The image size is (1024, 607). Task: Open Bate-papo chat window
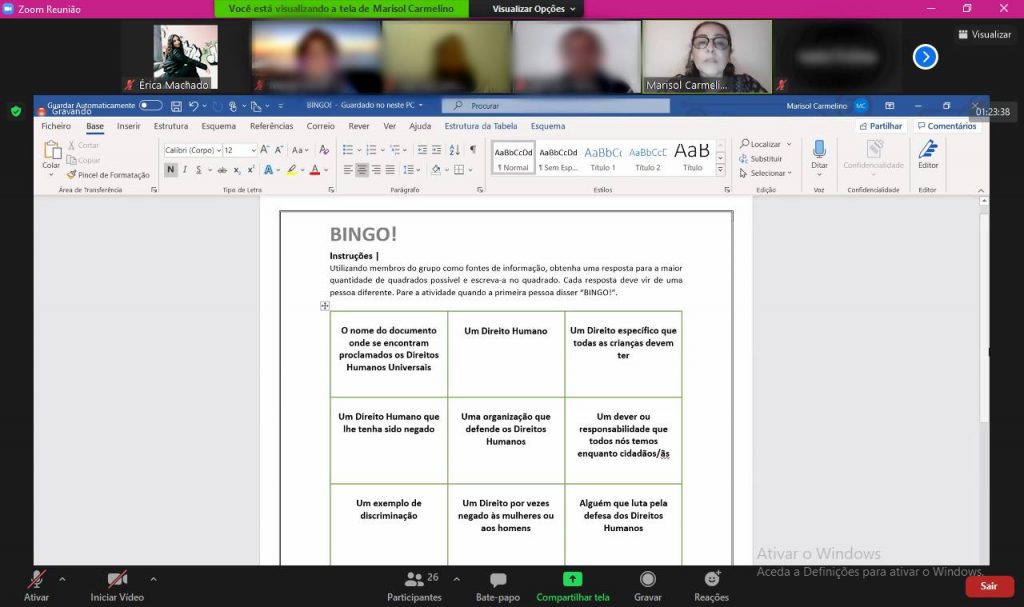[497, 580]
